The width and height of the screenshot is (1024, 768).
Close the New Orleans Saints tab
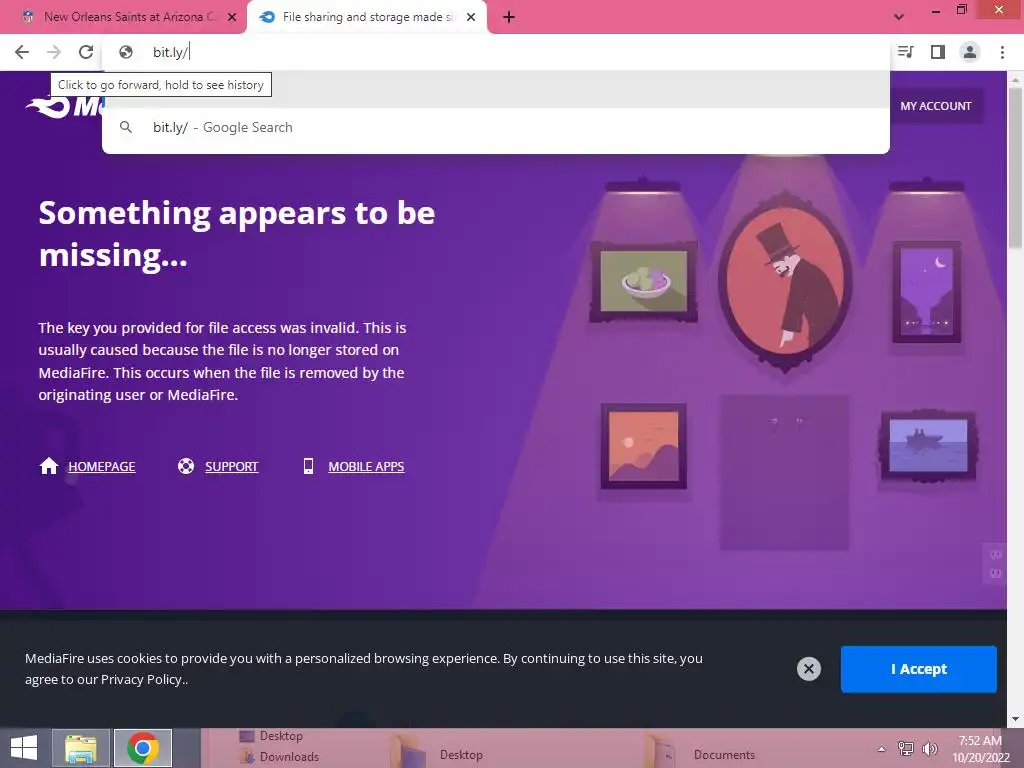232,17
